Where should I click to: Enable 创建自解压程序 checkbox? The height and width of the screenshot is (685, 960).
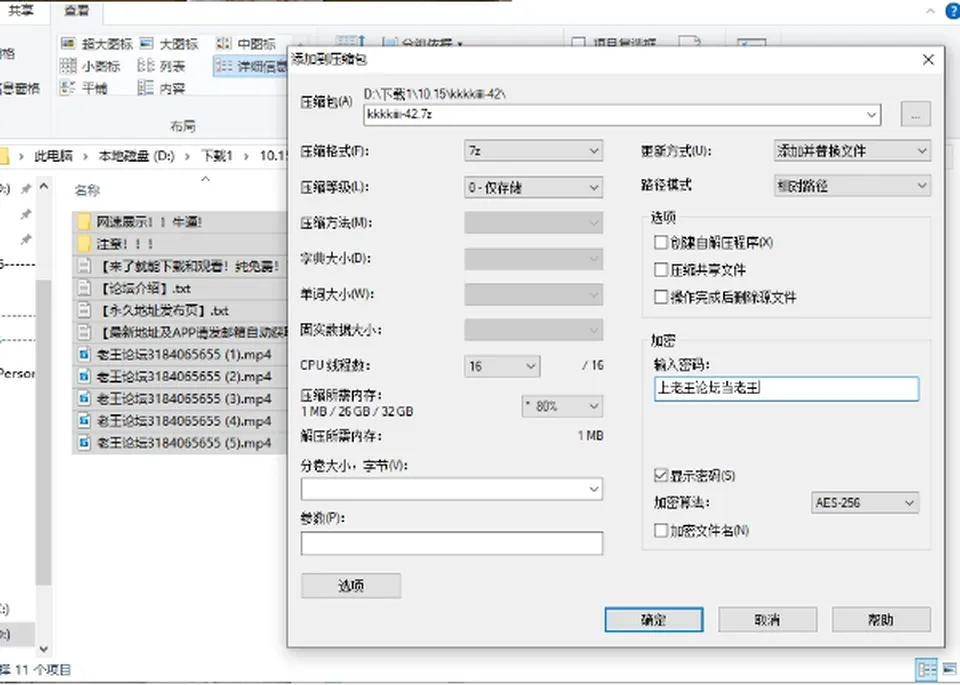661,242
